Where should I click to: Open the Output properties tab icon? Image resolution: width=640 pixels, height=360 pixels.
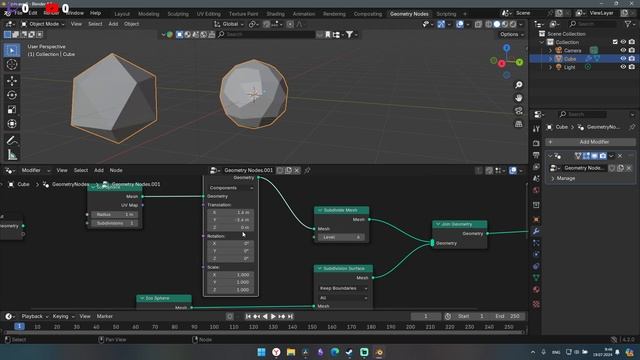click(x=536, y=155)
